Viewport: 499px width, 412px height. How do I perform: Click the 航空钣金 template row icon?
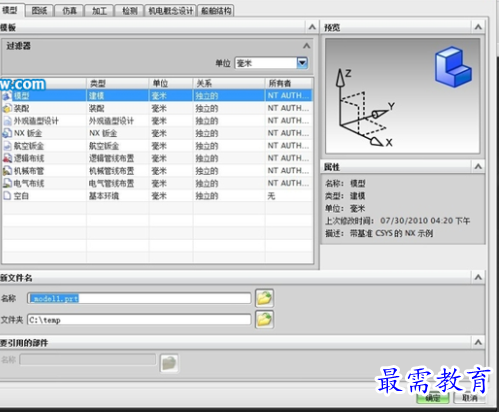point(7,146)
